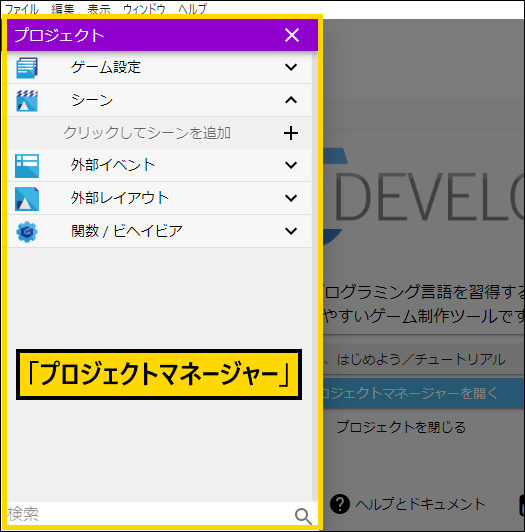Expand the ゲーム設定 section chevron
This screenshot has height=532, width=525.
point(291,67)
